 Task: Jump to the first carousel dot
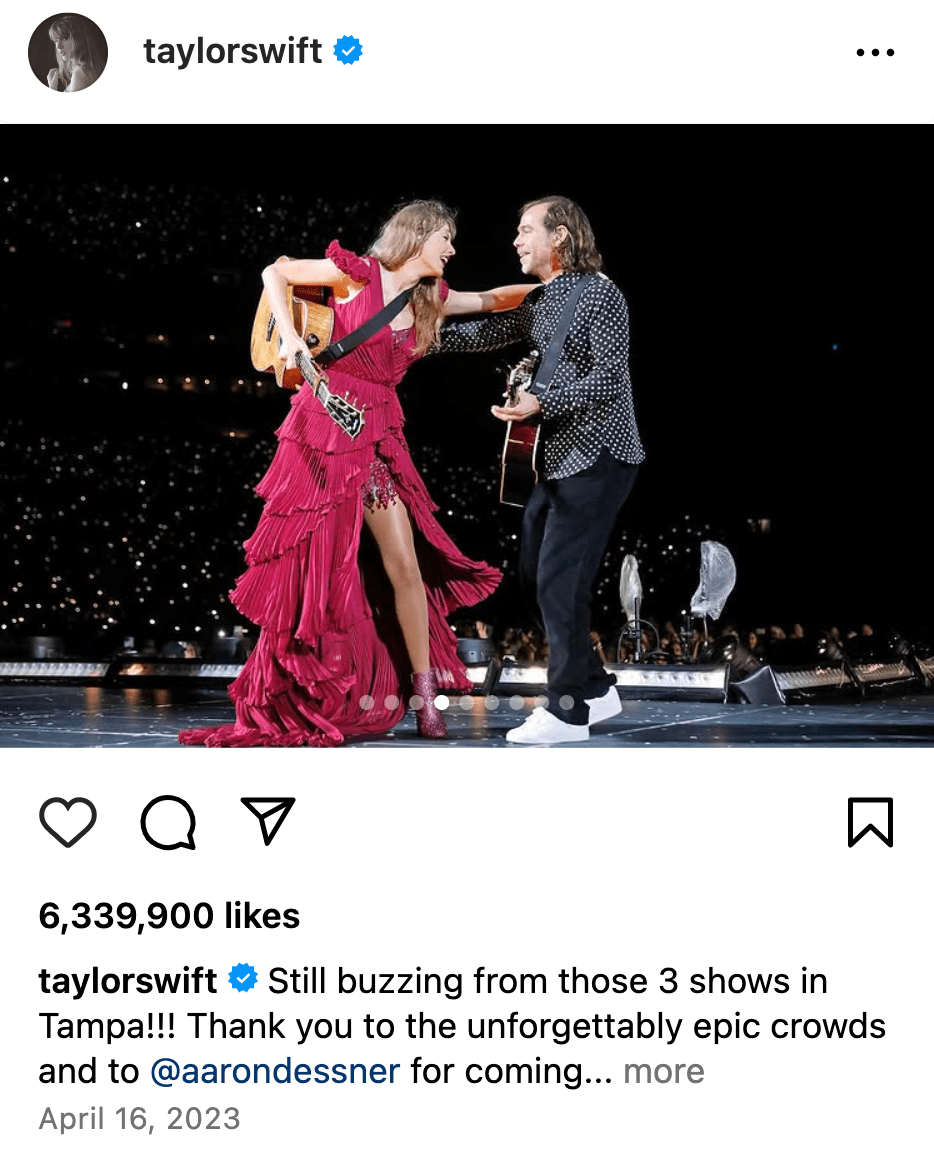click(366, 703)
